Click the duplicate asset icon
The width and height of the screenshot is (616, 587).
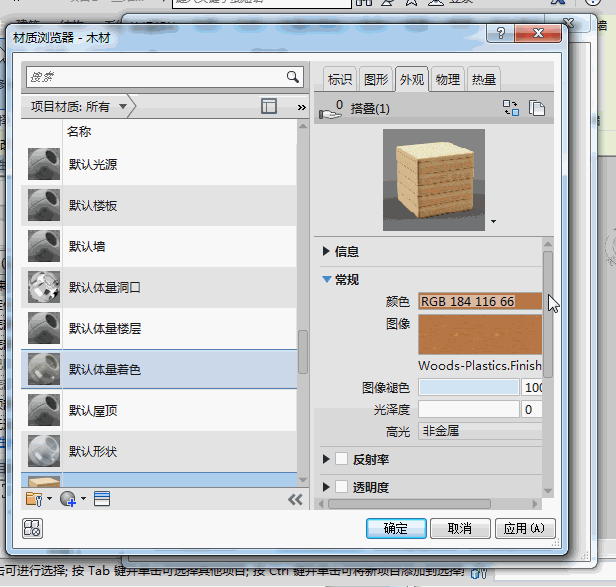(537, 109)
